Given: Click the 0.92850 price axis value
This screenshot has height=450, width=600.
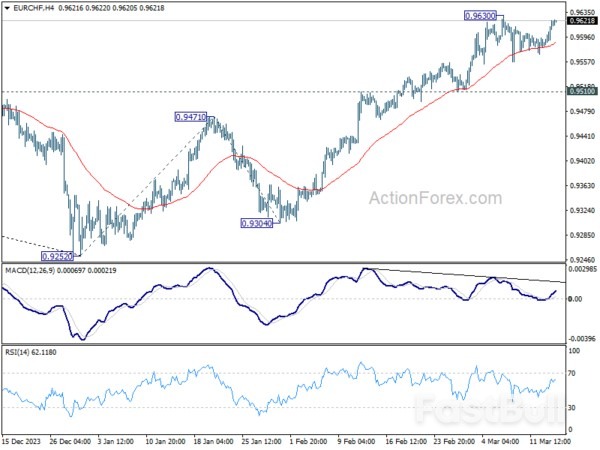Looking at the screenshot, I should (582, 235).
